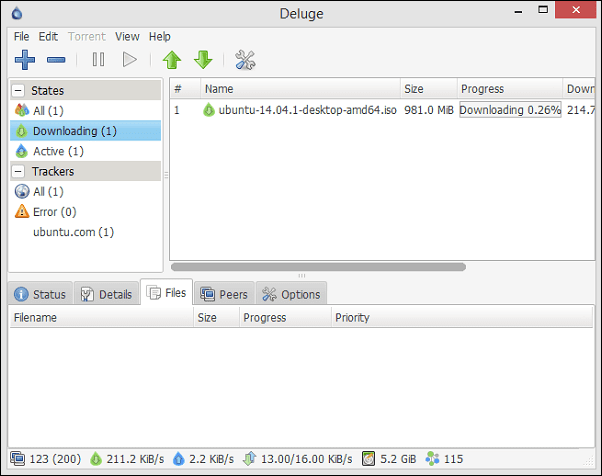The height and width of the screenshot is (476, 602).
Task: Click the horizontal scrollbar under torrent list
Action: 318,267
